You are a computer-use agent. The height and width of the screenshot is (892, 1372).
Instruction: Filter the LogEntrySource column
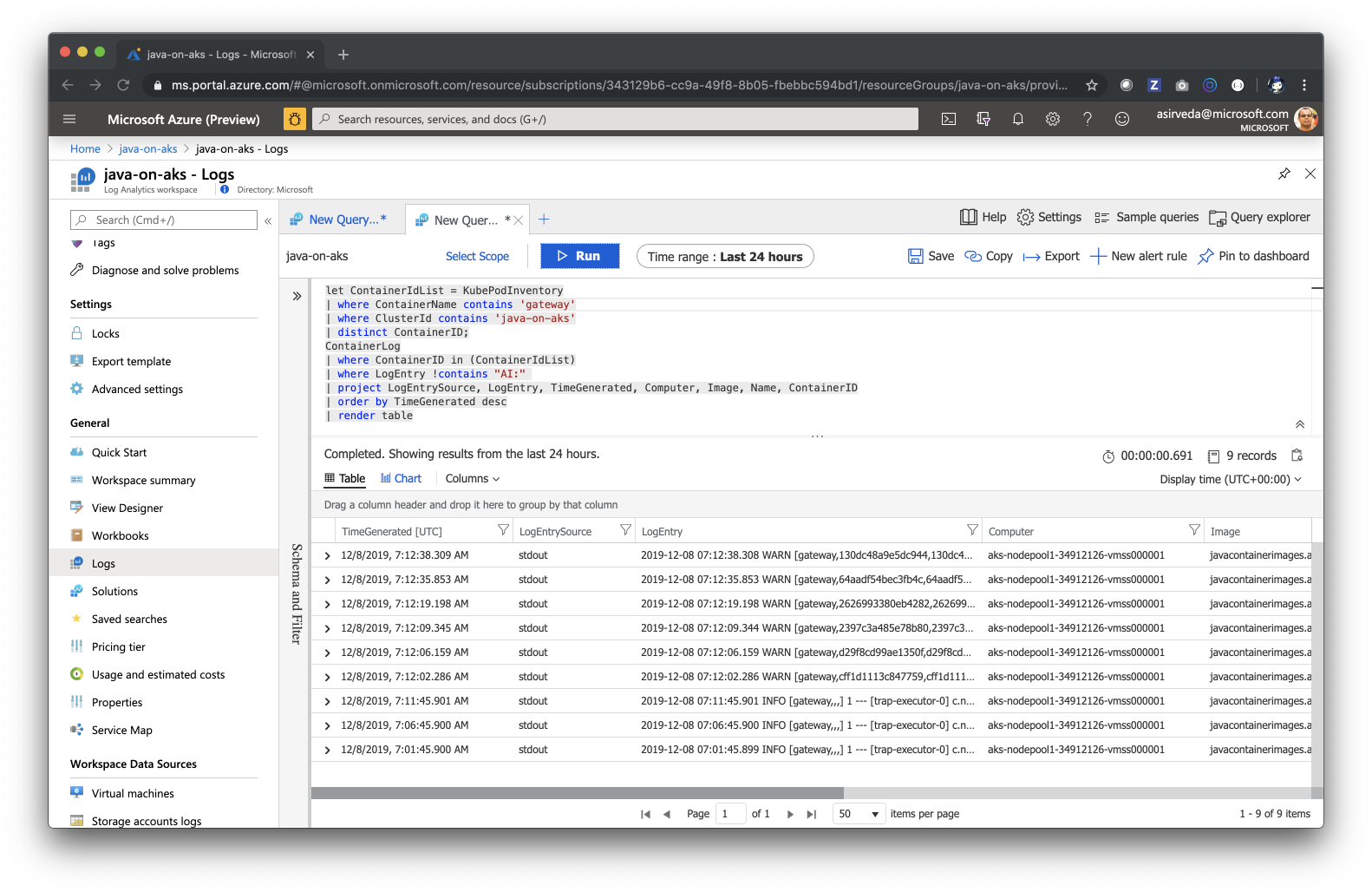625,530
